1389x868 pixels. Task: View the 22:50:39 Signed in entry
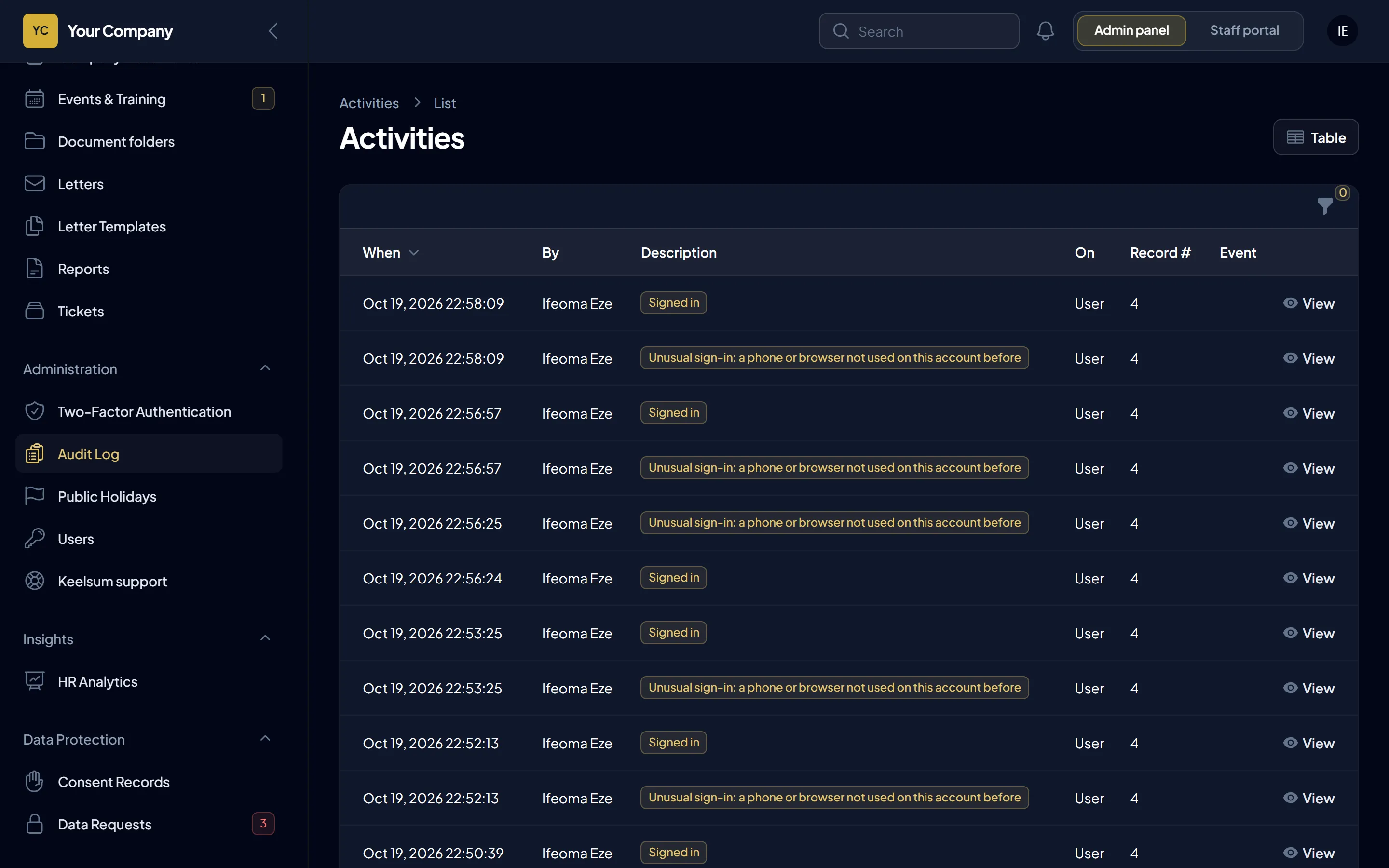point(1308,853)
